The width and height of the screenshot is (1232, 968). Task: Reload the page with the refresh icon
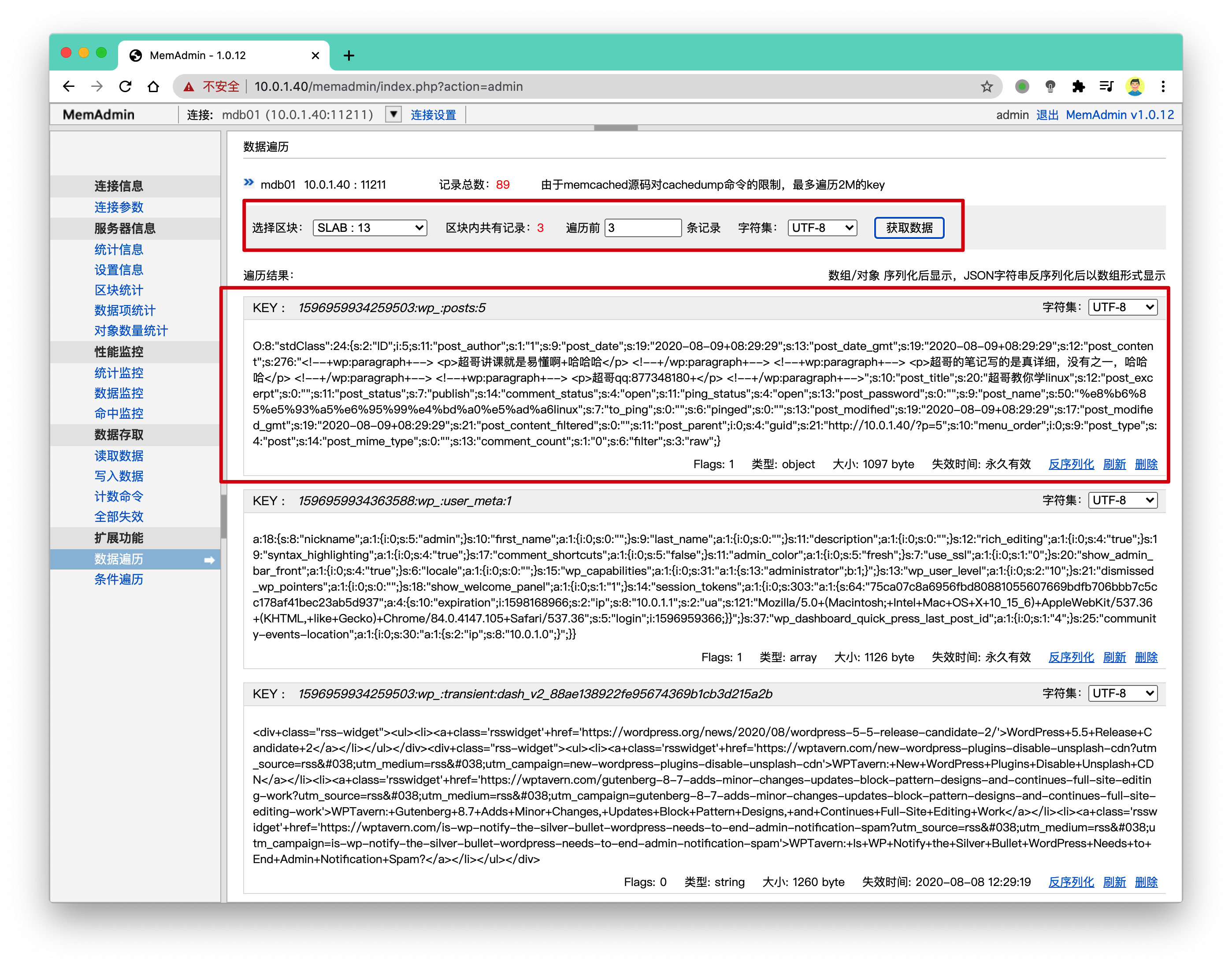click(125, 86)
